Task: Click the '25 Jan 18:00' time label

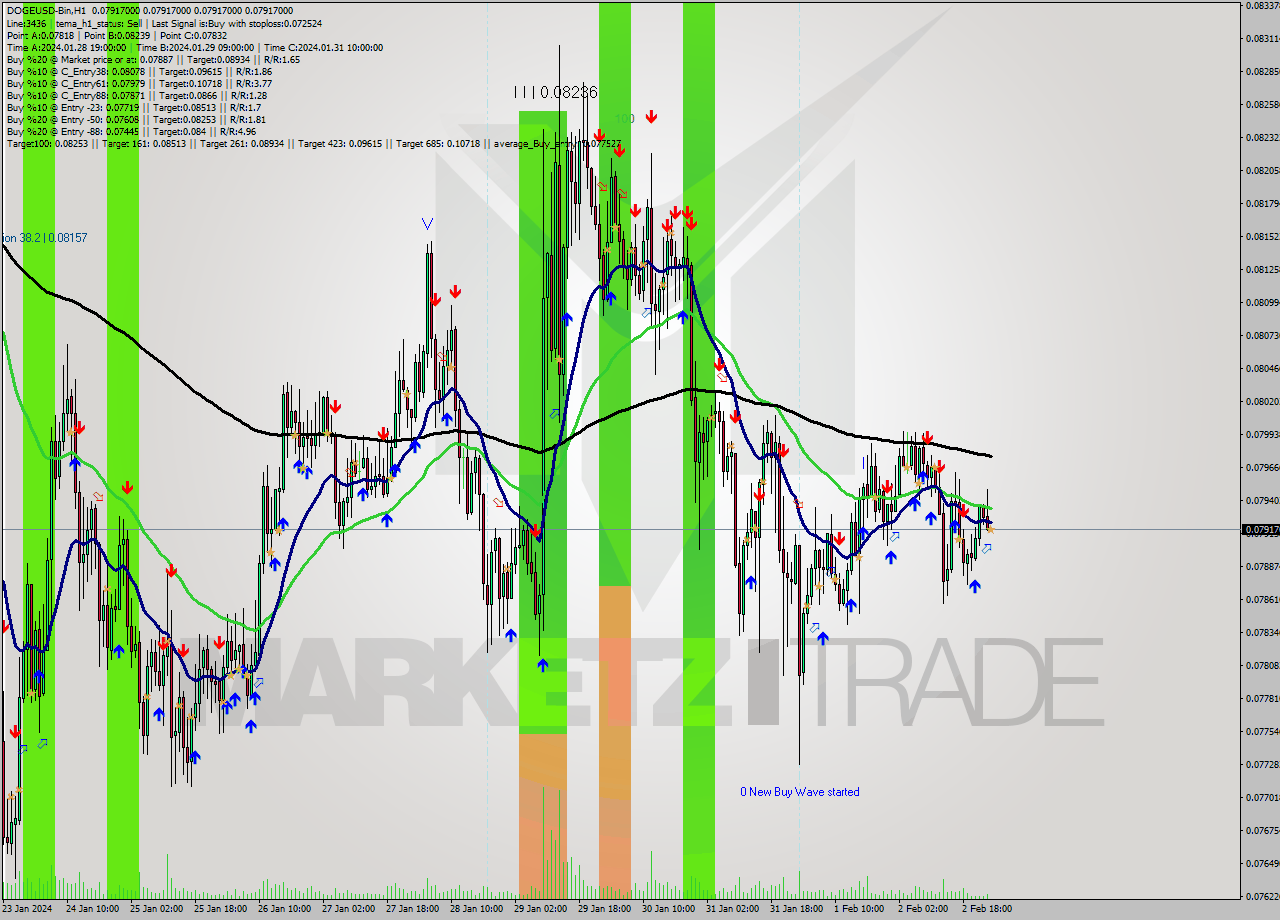Action: click(x=220, y=909)
